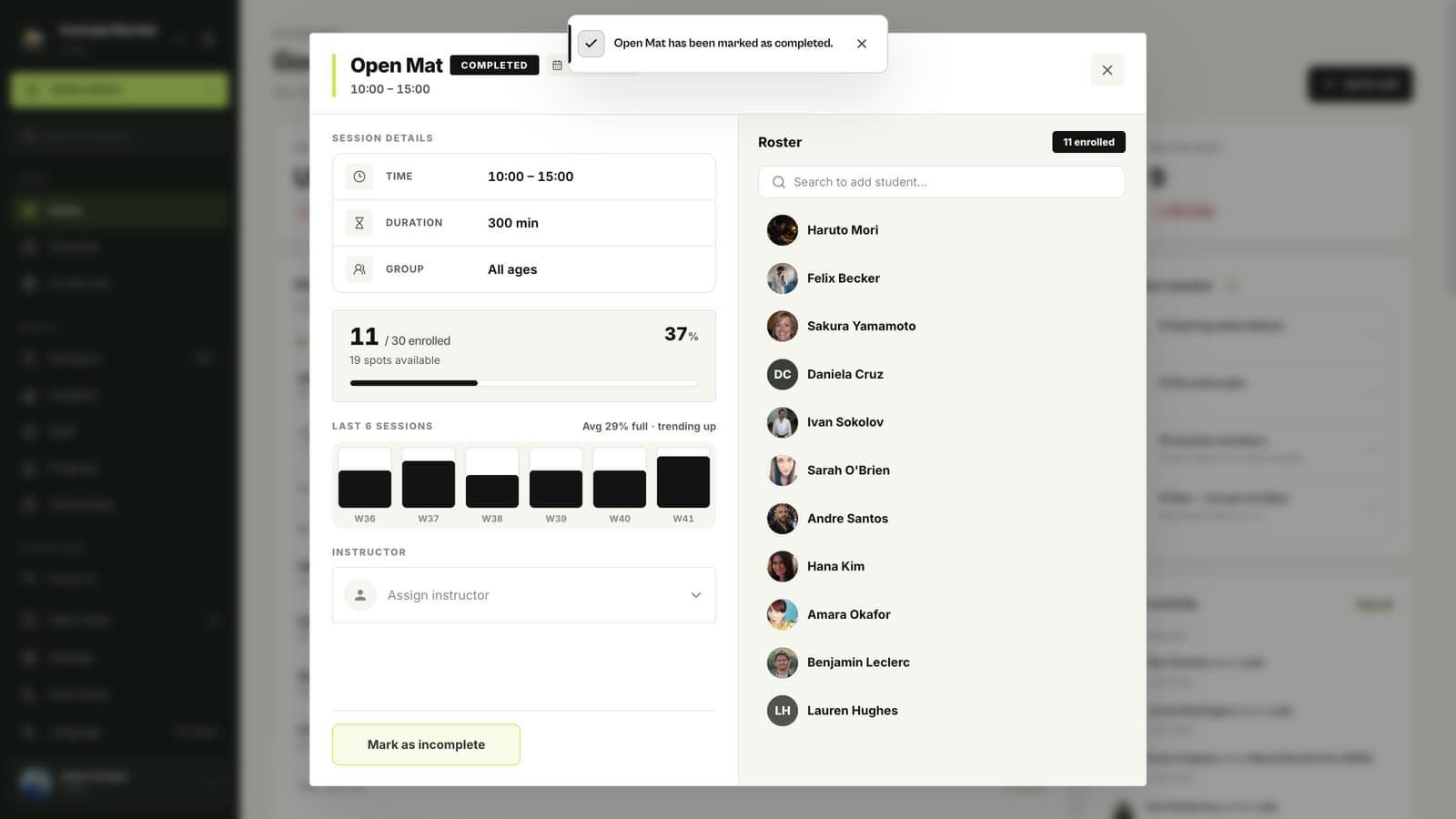Screen dimensions: 1456x819
Task: Open Andre Santos's avatar
Action: (x=783, y=519)
